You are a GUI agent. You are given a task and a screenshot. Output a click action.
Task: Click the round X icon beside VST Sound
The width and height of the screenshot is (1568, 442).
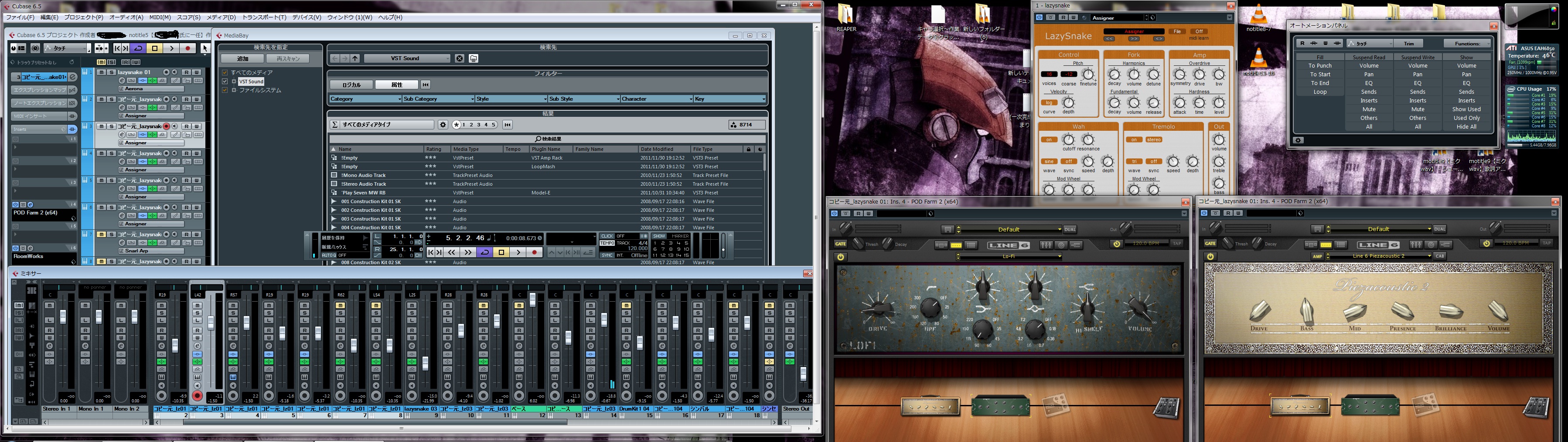(x=460, y=58)
